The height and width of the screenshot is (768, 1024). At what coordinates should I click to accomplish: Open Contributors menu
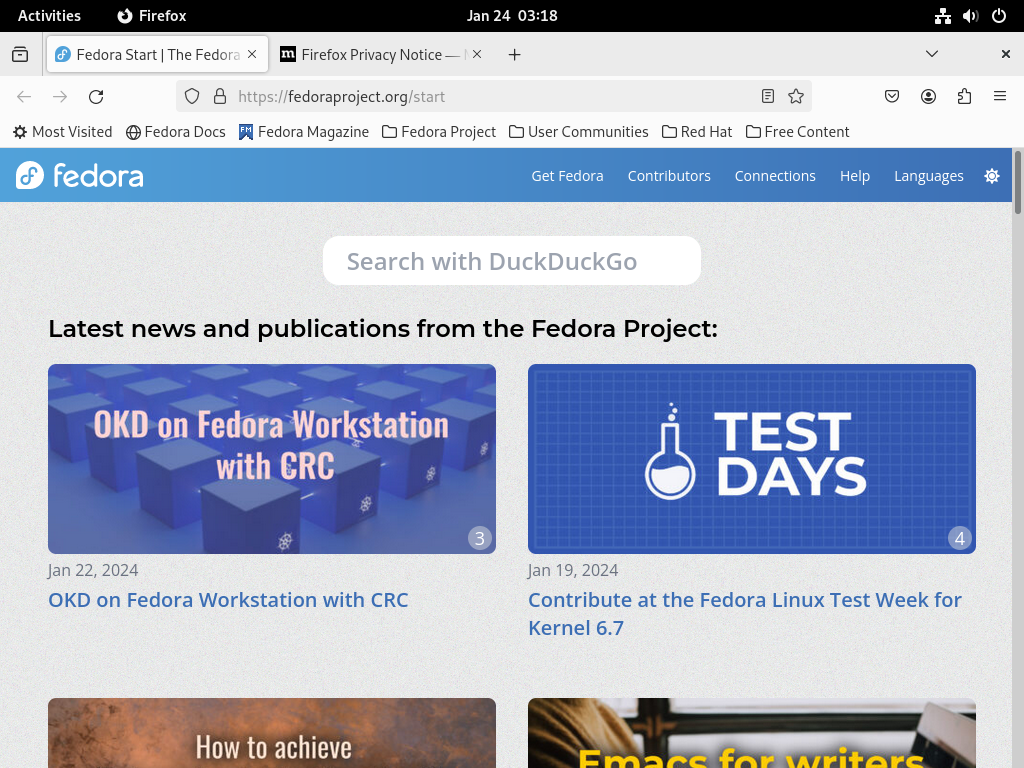(669, 176)
